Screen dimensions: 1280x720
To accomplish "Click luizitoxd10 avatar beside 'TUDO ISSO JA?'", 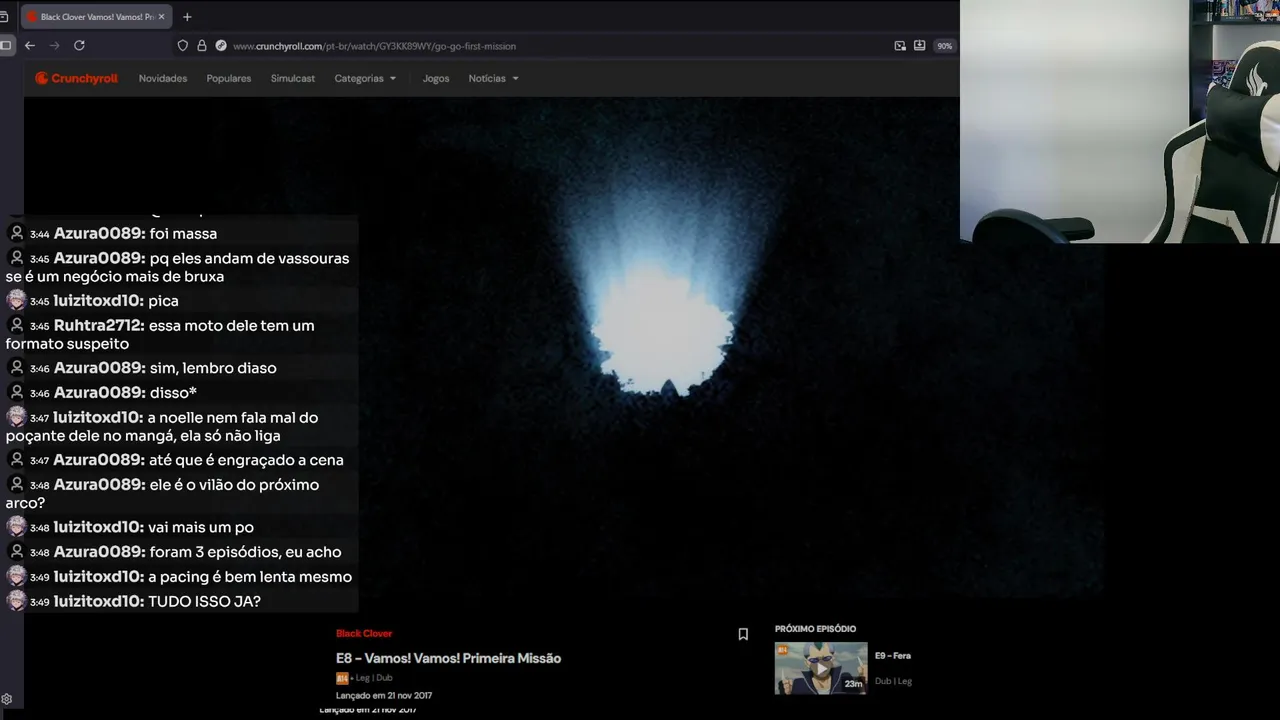I will (x=16, y=601).
